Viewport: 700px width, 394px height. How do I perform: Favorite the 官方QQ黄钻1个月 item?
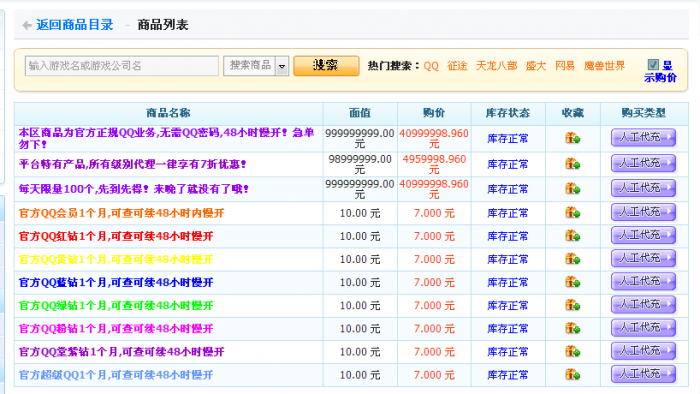coord(573,259)
